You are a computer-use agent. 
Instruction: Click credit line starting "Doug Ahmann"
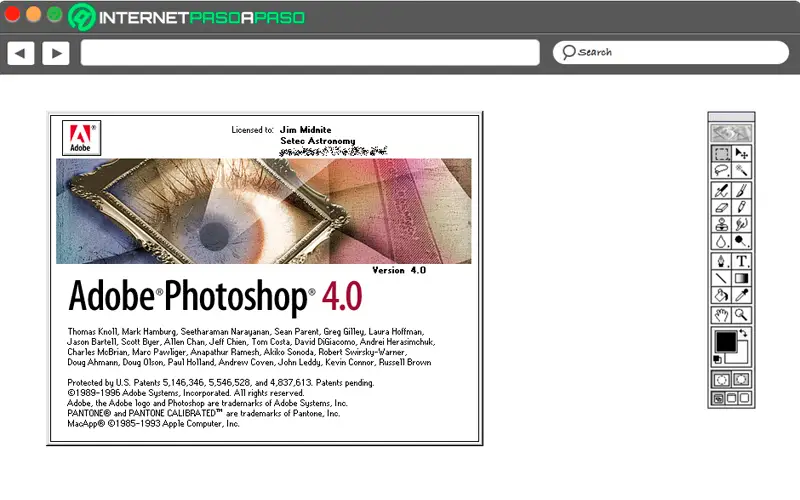(x=249, y=362)
